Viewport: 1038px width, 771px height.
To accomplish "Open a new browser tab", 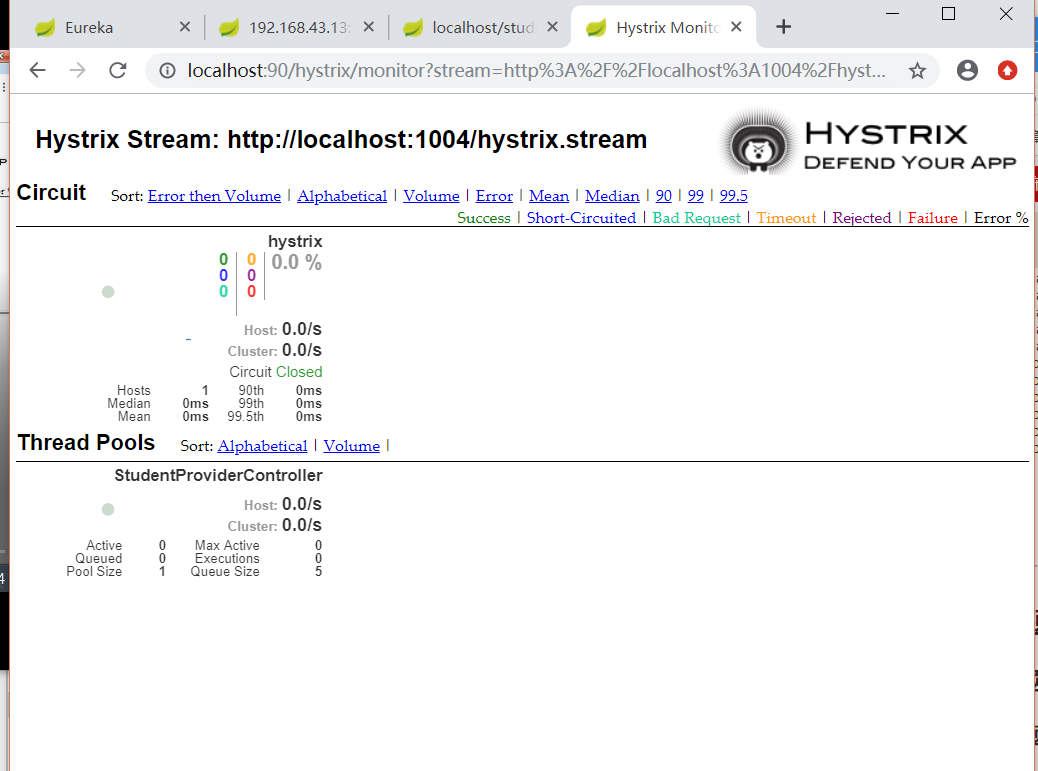I will pos(783,26).
